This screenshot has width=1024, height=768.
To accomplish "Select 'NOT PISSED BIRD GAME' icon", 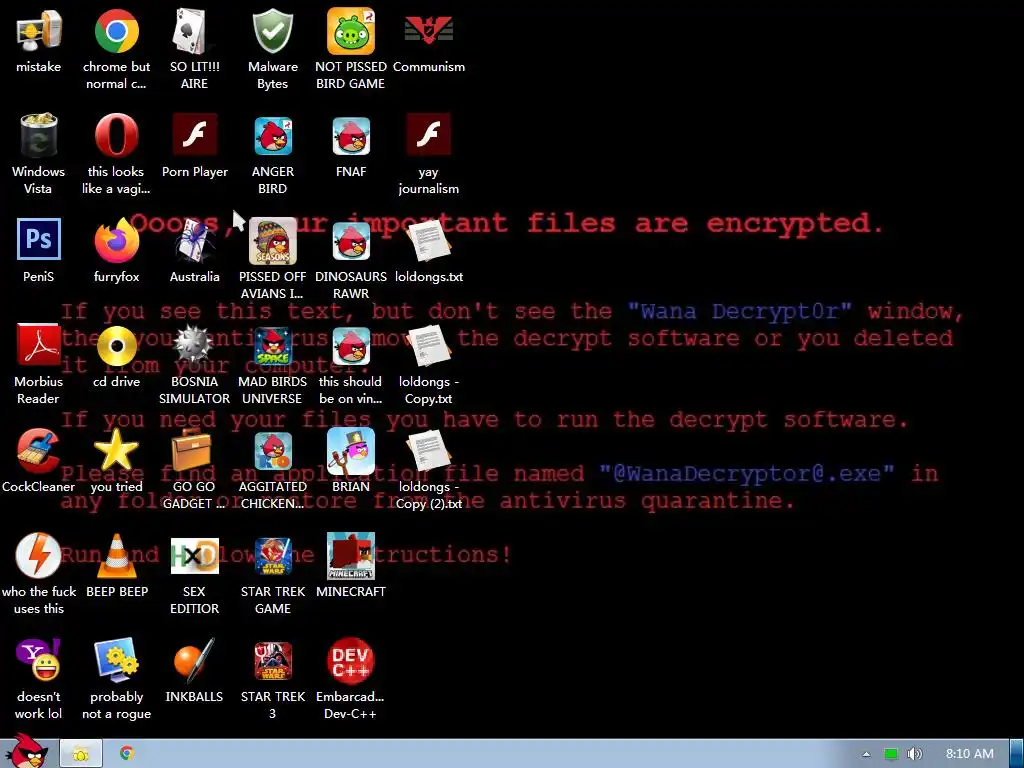I will [x=351, y=31].
